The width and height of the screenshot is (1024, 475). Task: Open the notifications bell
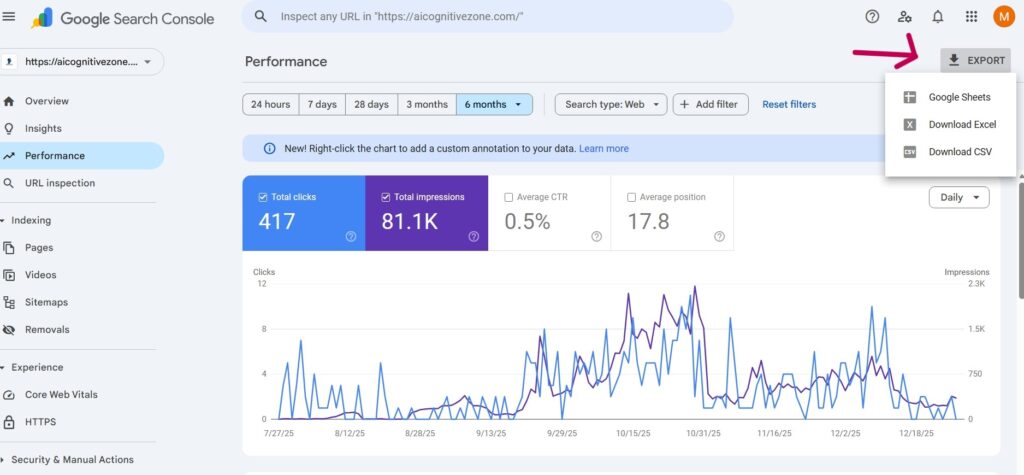click(938, 17)
